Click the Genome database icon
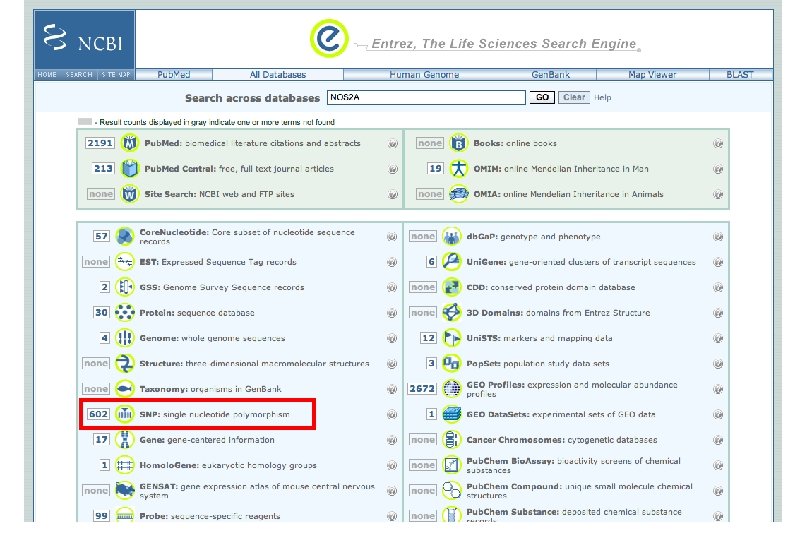 pyautogui.click(x=124, y=338)
